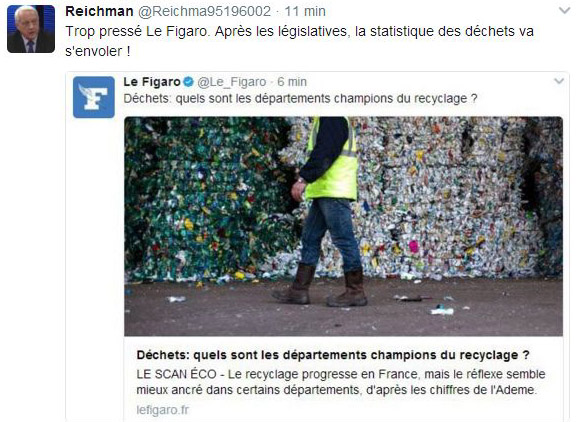Open Reichman's profile picture avatar
Screen dimensions: 576x422
pyautogui.click(x=31, y=29)
